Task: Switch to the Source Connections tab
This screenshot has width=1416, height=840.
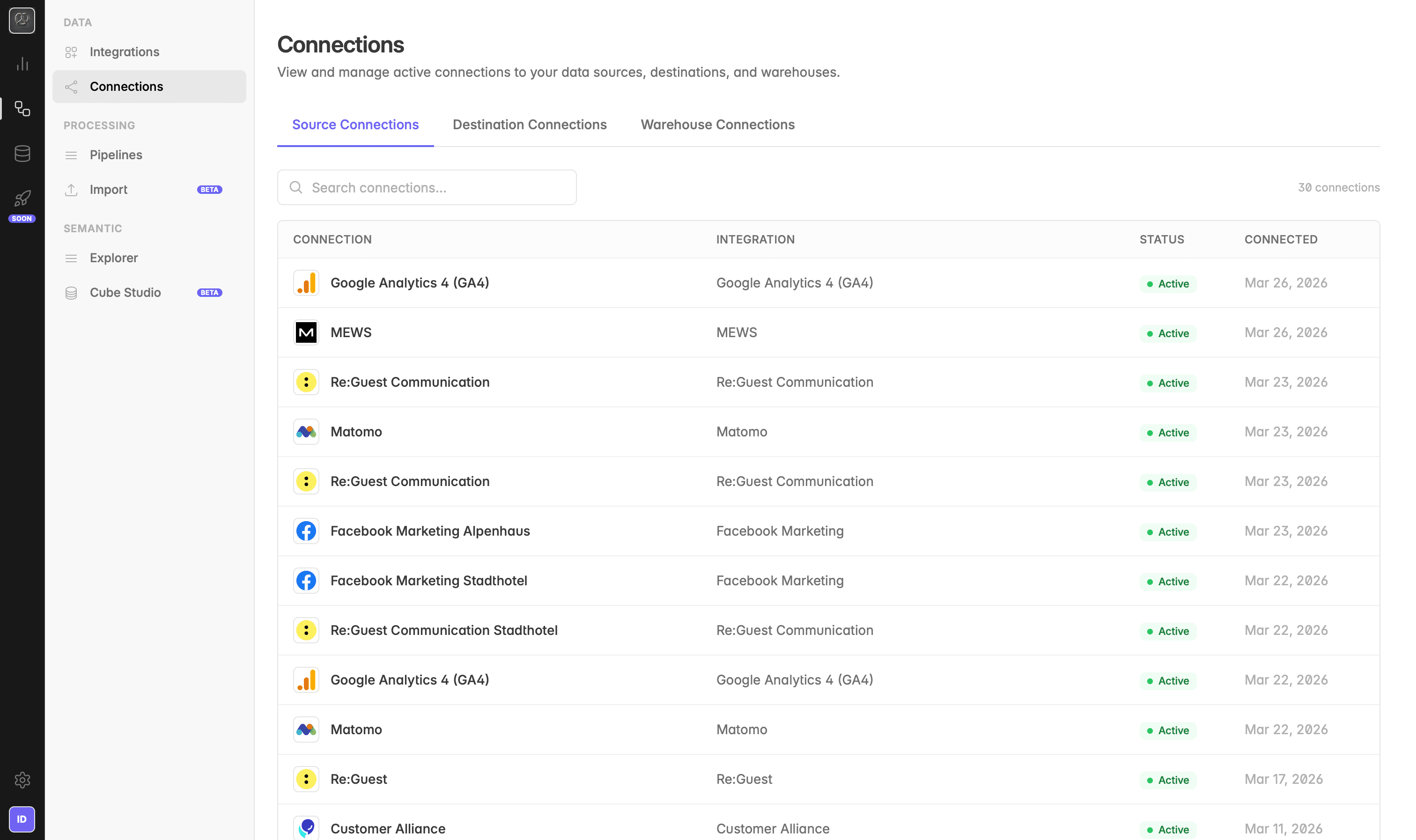Action: [x=355, y=125]
